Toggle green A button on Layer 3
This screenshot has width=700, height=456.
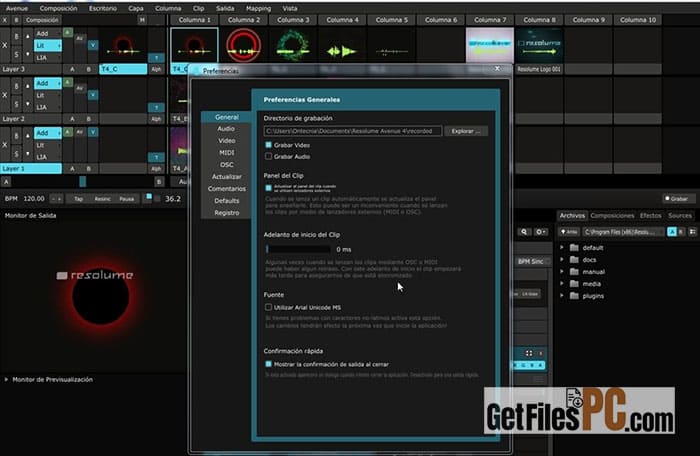(x=68, y=33)
